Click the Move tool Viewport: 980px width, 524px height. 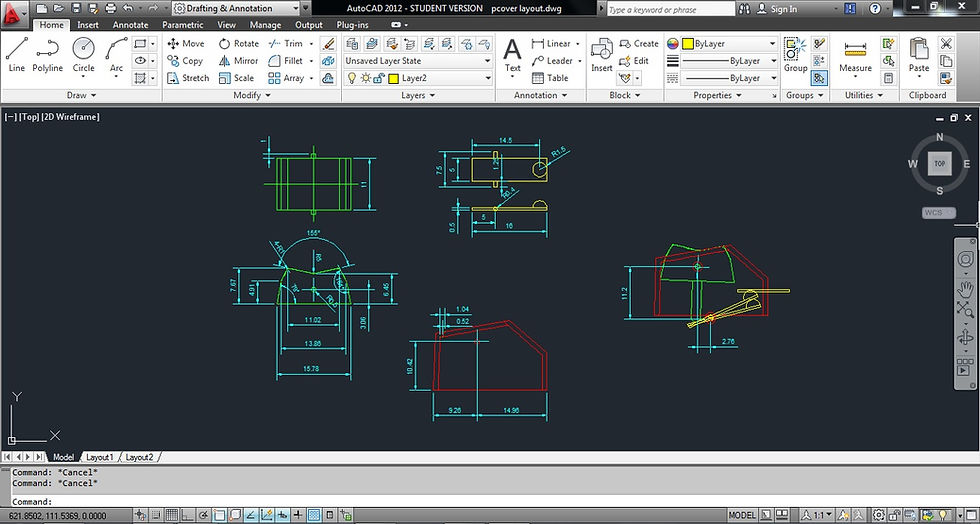click(x=186, y=44)
